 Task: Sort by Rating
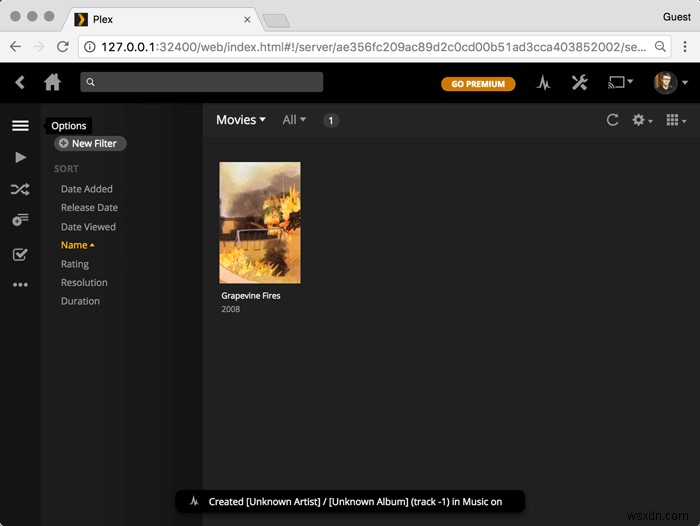point(75,264)
